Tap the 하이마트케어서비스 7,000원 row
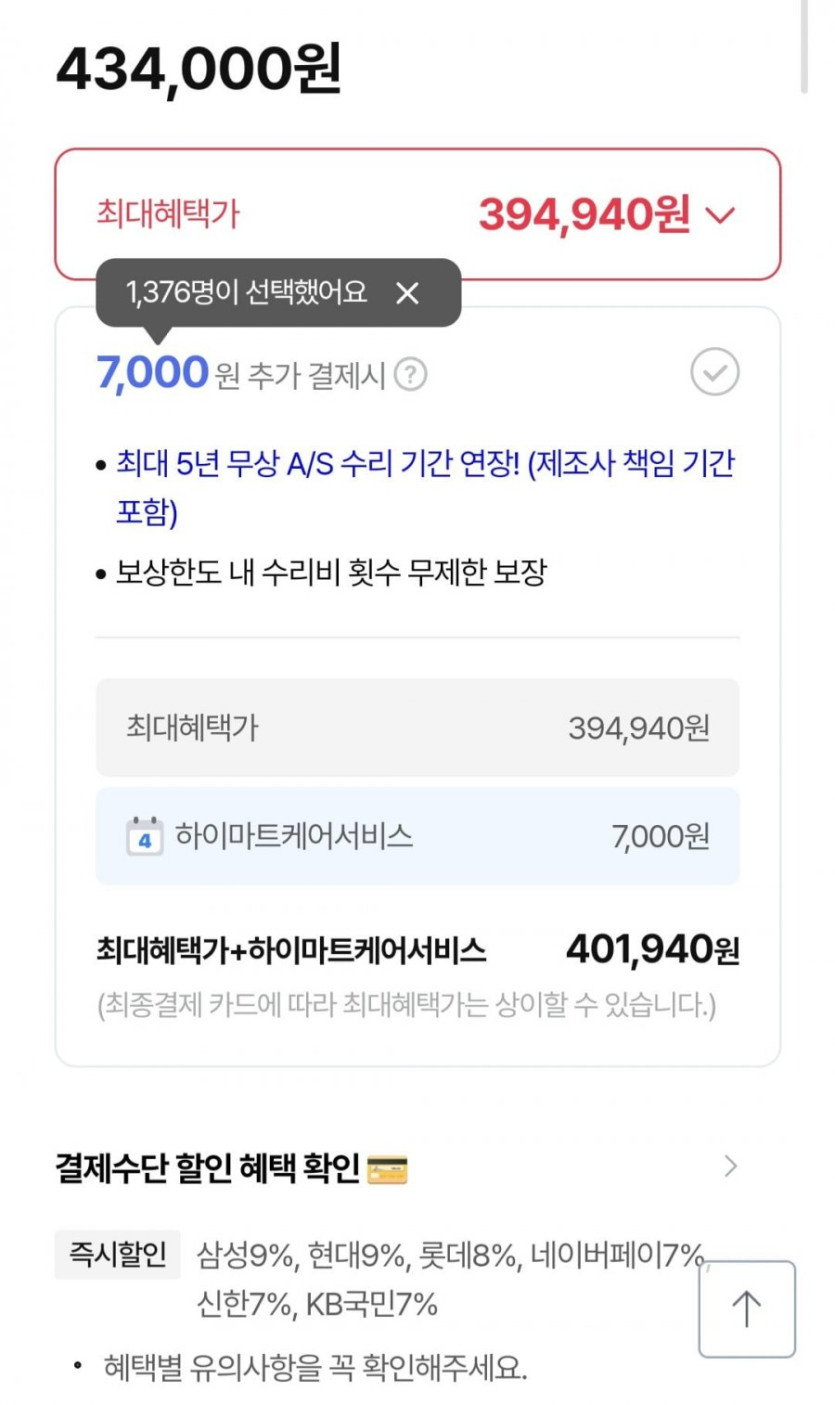835x1405 pixels. [x=417, y=836]
